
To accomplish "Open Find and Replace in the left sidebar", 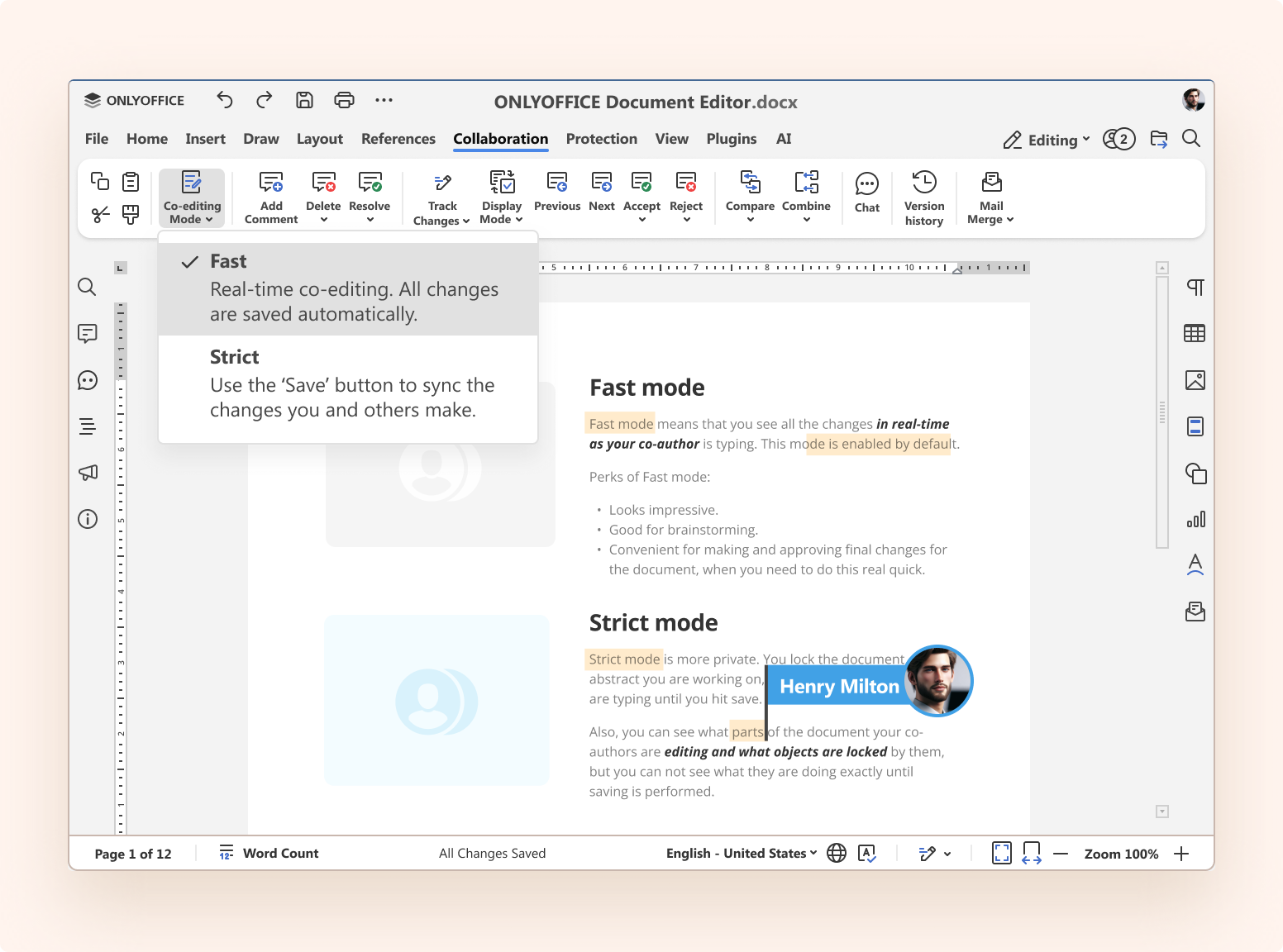I will coord(87,287).
